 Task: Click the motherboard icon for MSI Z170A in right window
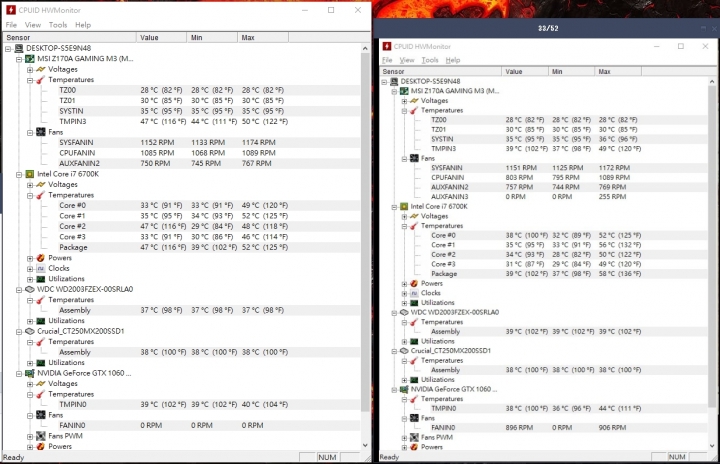point(404,91)
